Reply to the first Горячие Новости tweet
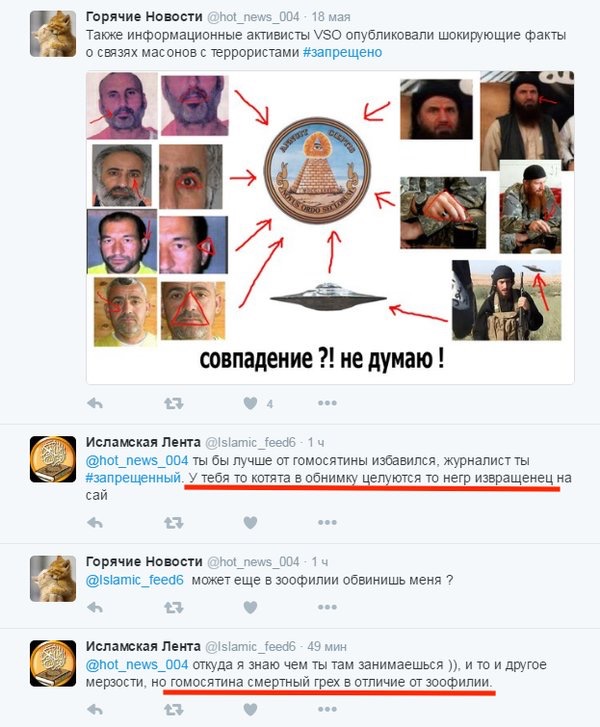 95,403
